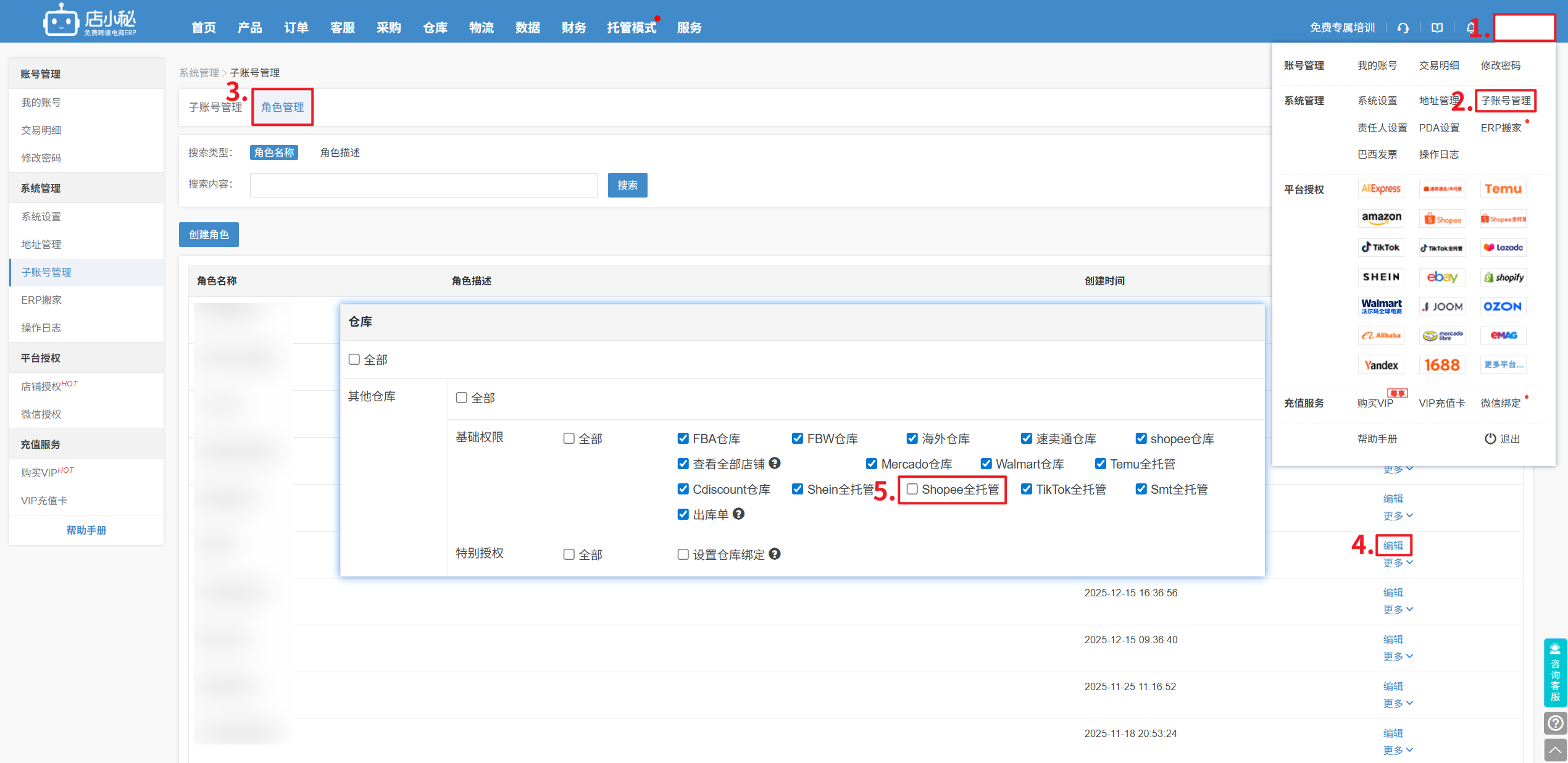The image size is (1568, 763).
Task: Open the Temu platform authorization logo
Action: (1503, 189)
